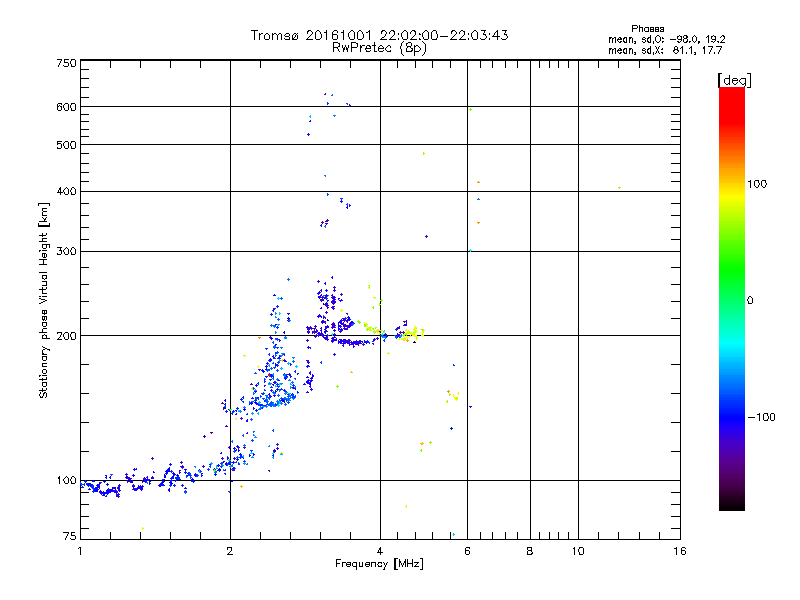This screenshot has height=600, width=800.
Task: Click the phase color scale bar
Action: (732, 299)
